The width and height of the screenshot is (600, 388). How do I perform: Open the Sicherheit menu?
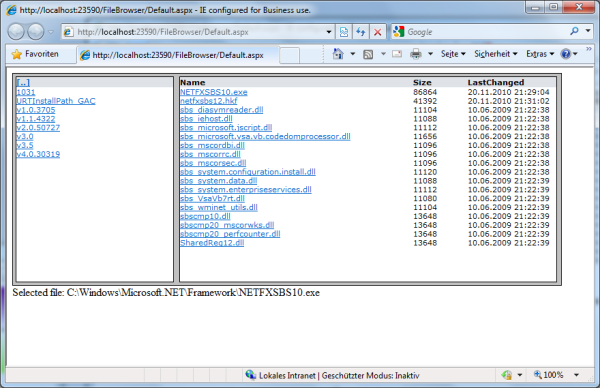[x=496, y=54]
